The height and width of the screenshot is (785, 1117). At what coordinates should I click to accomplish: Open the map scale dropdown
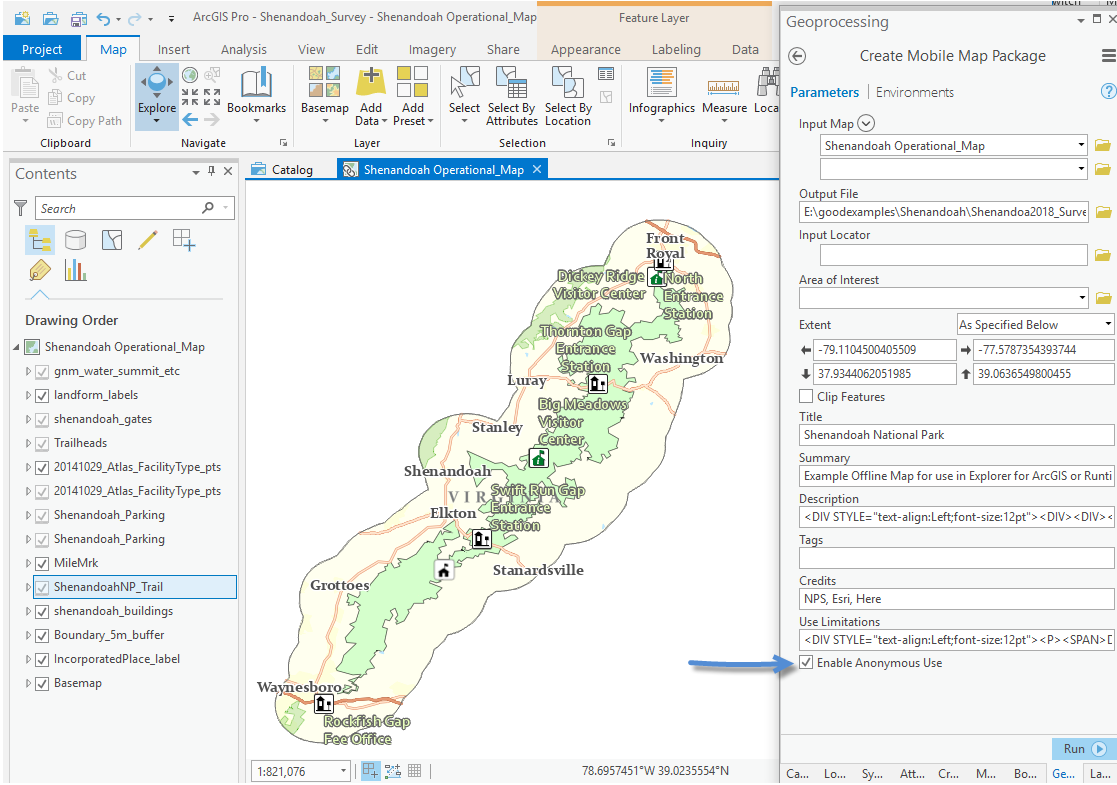point(344,771)
